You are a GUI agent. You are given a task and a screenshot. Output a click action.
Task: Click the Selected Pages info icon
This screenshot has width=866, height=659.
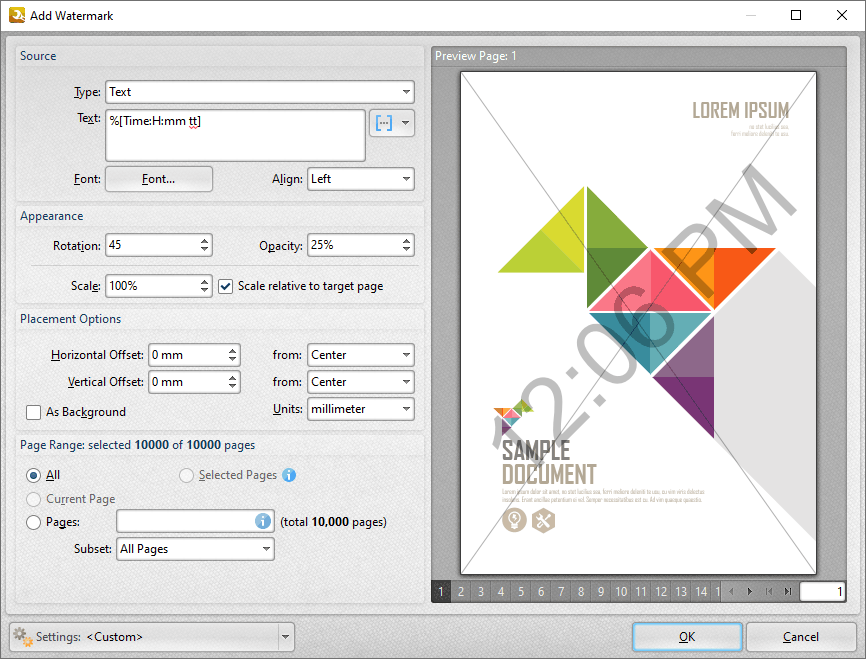[289, 475]
